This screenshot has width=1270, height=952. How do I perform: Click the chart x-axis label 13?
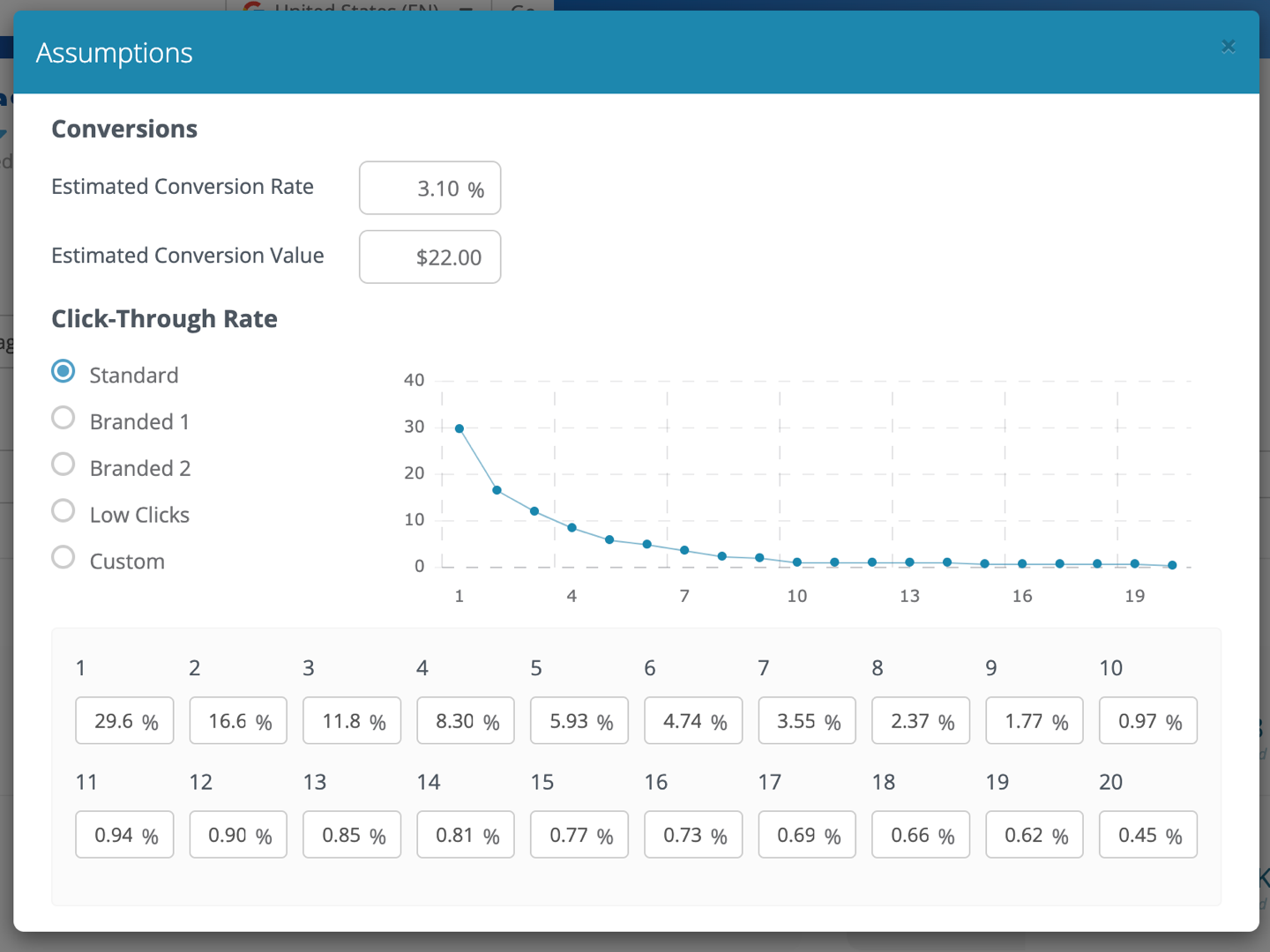point(909,596)
